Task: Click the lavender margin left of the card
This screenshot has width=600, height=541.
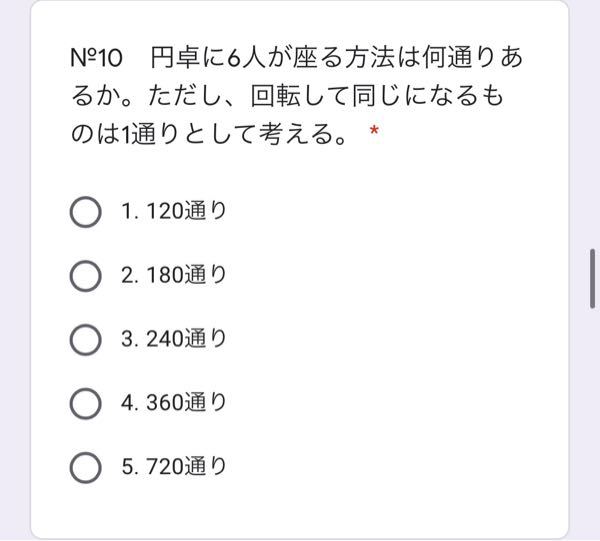Action: 15,270
